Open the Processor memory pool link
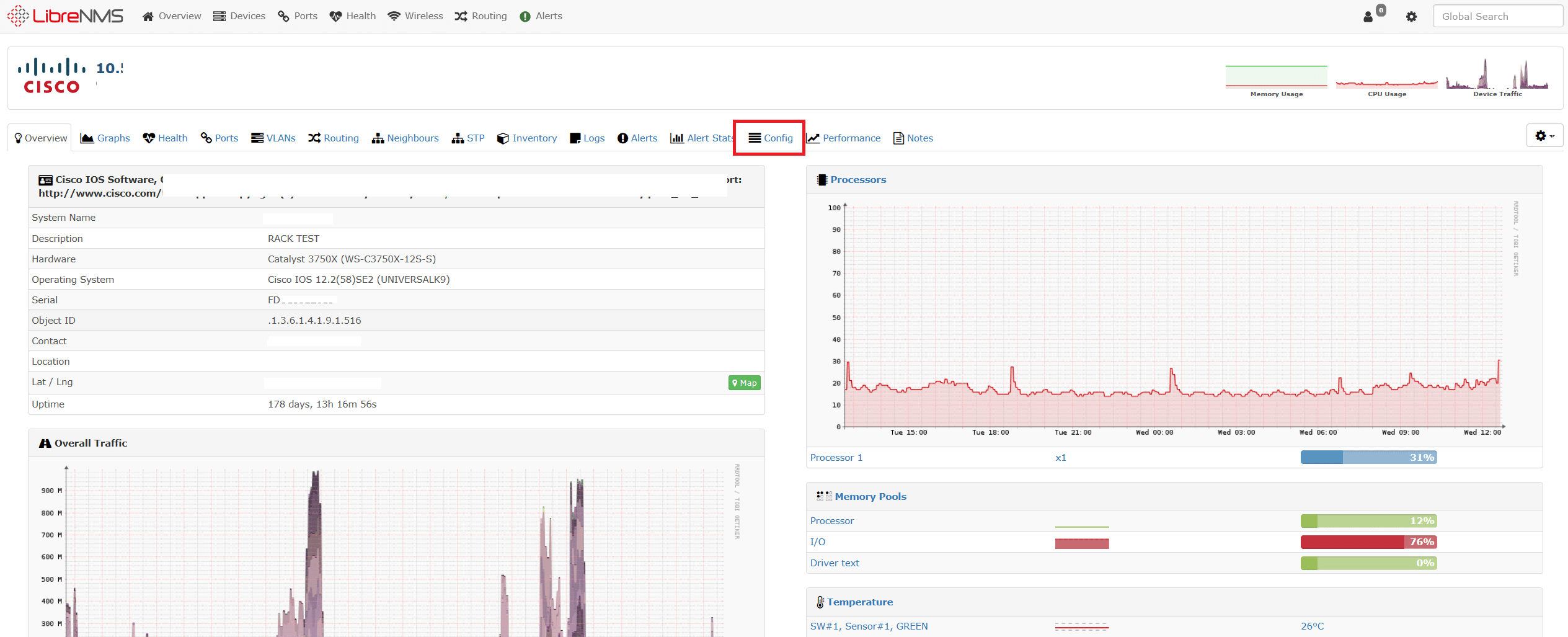This screenshot has height=637, width=1568. click(832, 520)
